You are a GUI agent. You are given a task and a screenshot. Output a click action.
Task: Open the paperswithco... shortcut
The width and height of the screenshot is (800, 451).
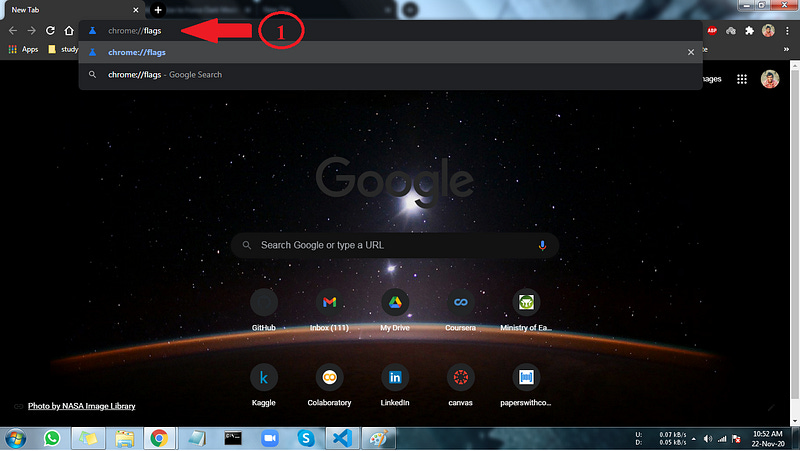tap(526, 385)
